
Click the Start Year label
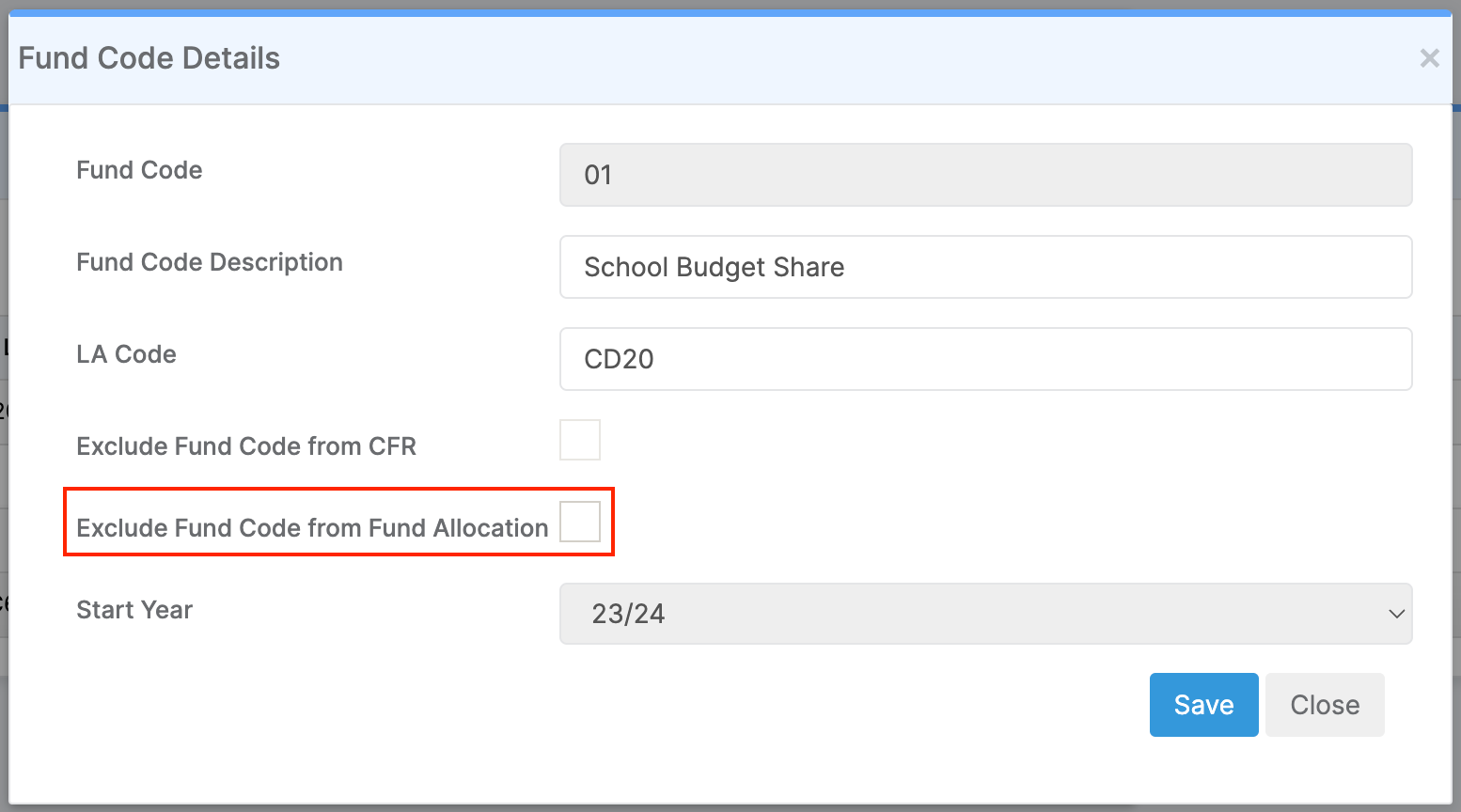tap(134, 610)
